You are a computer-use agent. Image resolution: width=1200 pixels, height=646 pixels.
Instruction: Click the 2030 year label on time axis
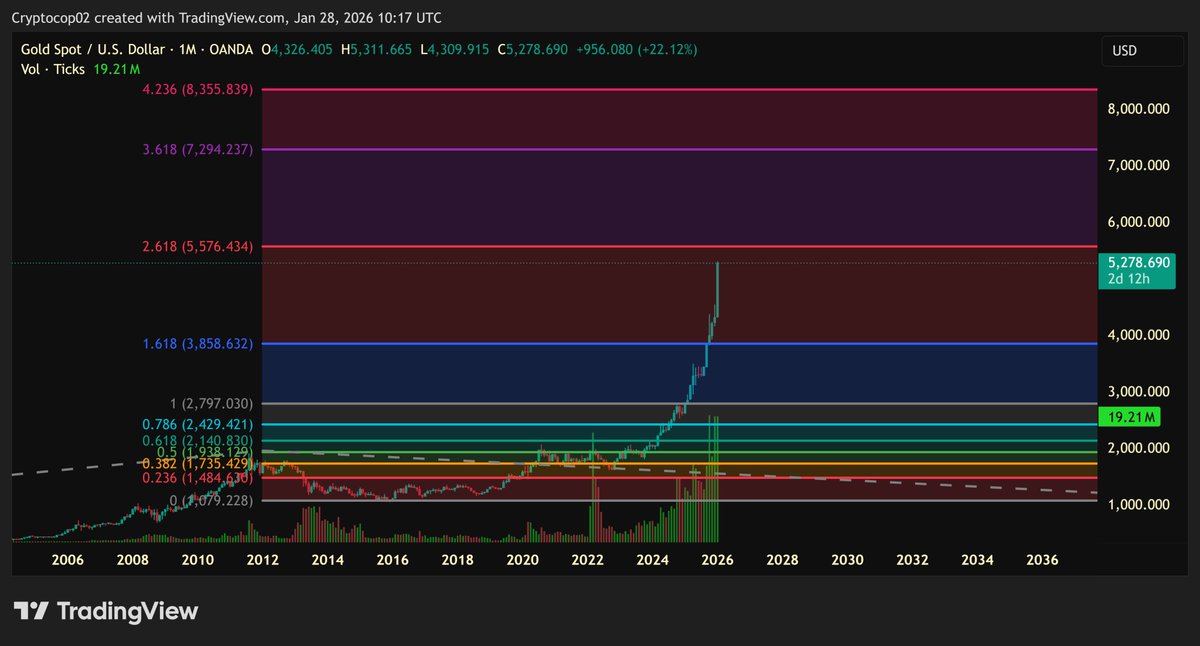[x=848, y=560]
